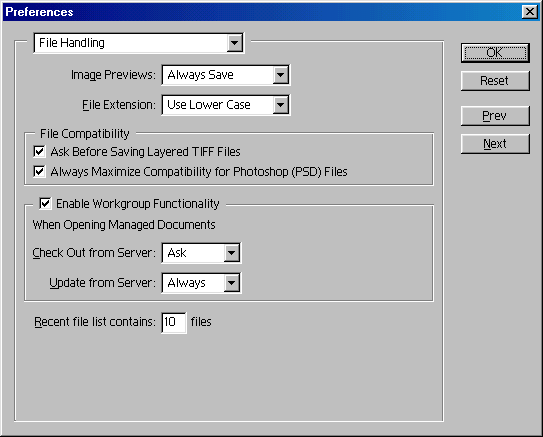Go to the Next preferences page
The image size is (543, 437).
tap(495, 144)
